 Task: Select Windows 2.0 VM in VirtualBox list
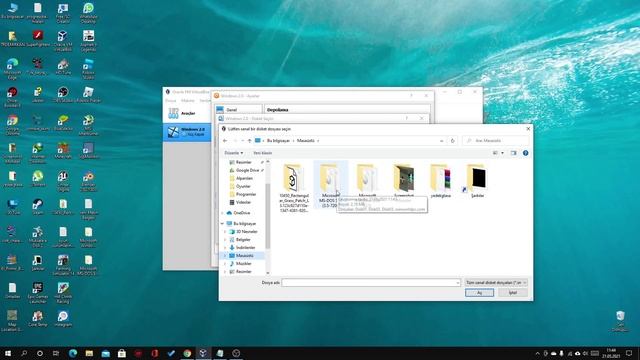coord(187,132)
